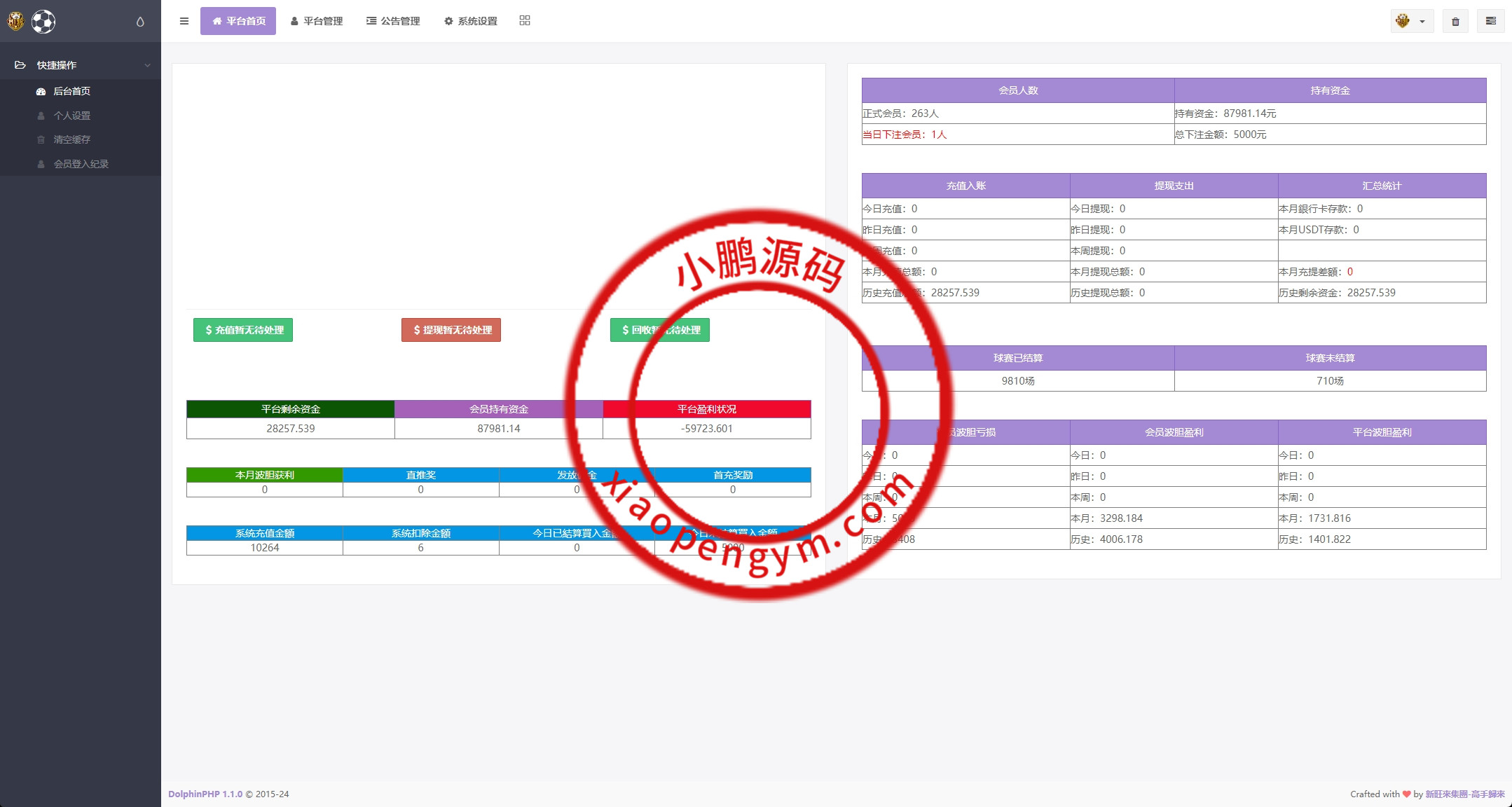Viewport: 1512px width, 807px height.
Task: Switch to 平台首页 tab
Action: pyautogui.click(x=238, y=21)
